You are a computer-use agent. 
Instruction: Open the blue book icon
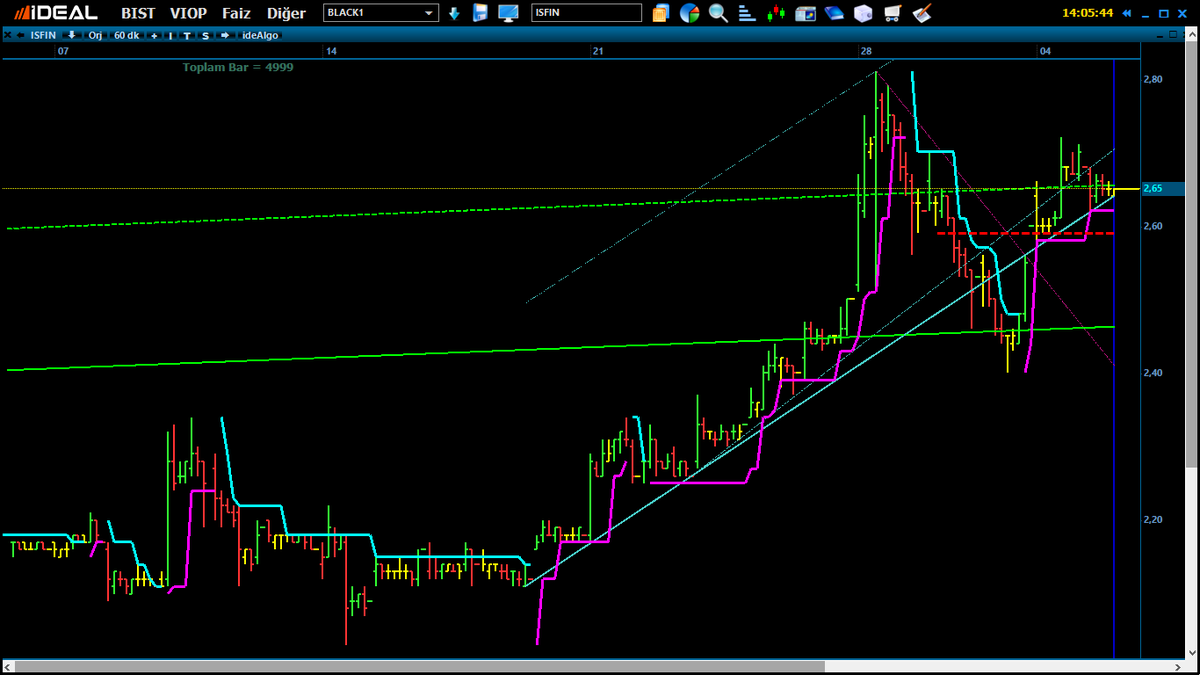(835, 13)
